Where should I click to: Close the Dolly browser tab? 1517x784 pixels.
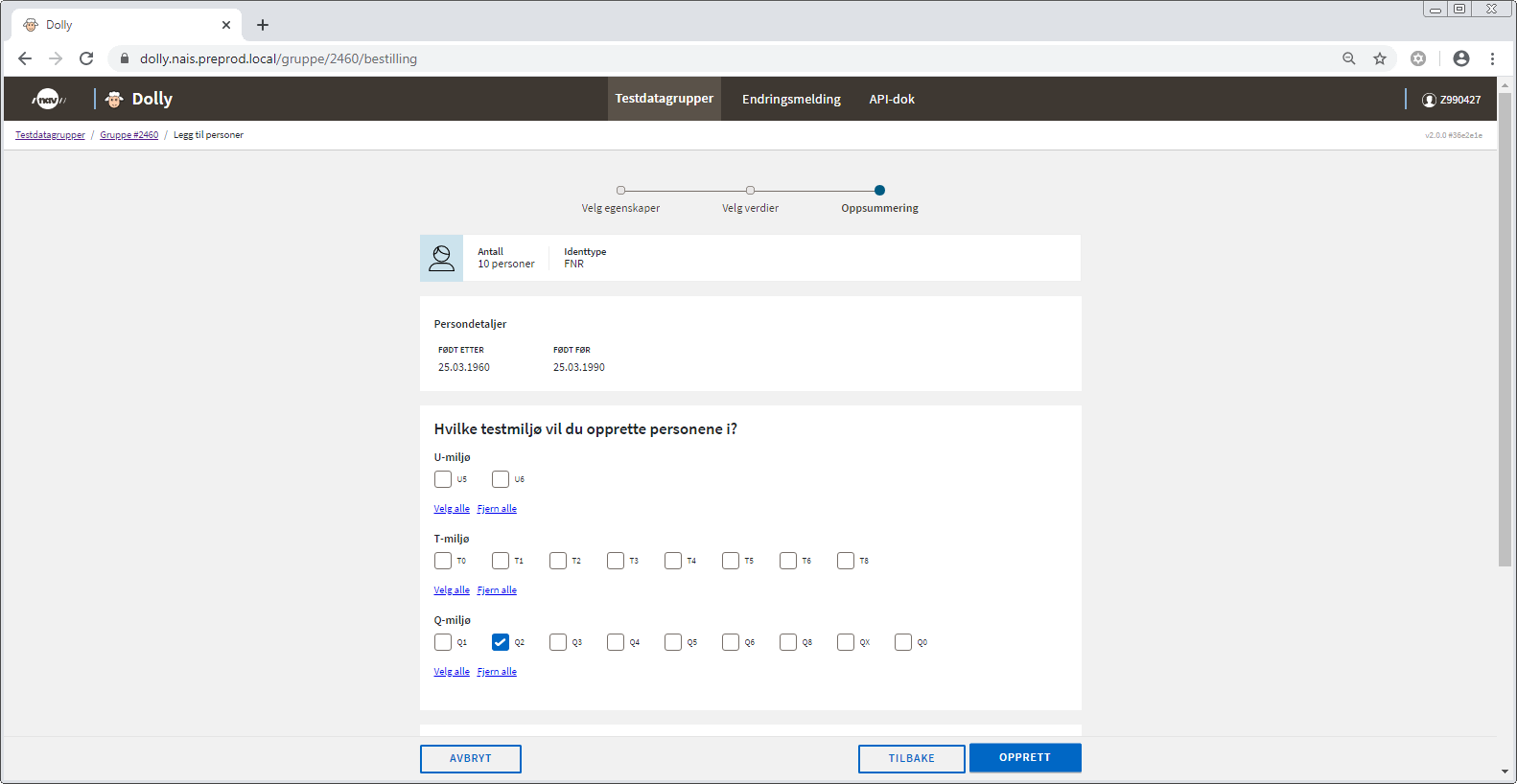[x=226, y=25]
